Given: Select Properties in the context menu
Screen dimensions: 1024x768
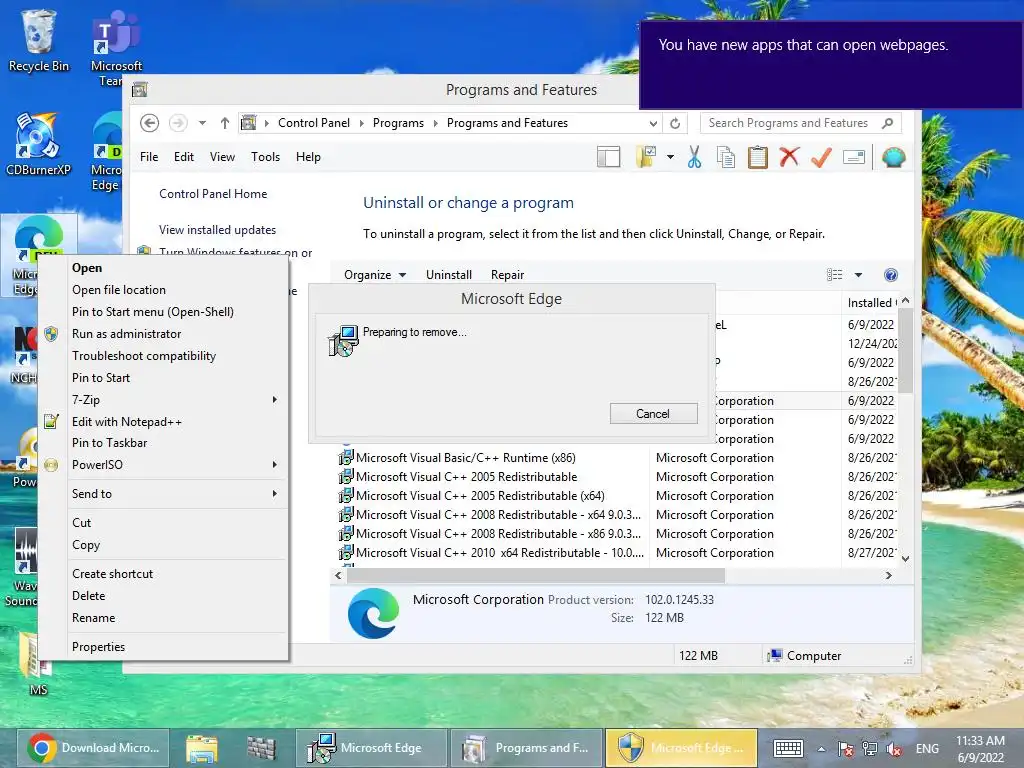Looking at the screenshot, I should [x=163, y=647].
